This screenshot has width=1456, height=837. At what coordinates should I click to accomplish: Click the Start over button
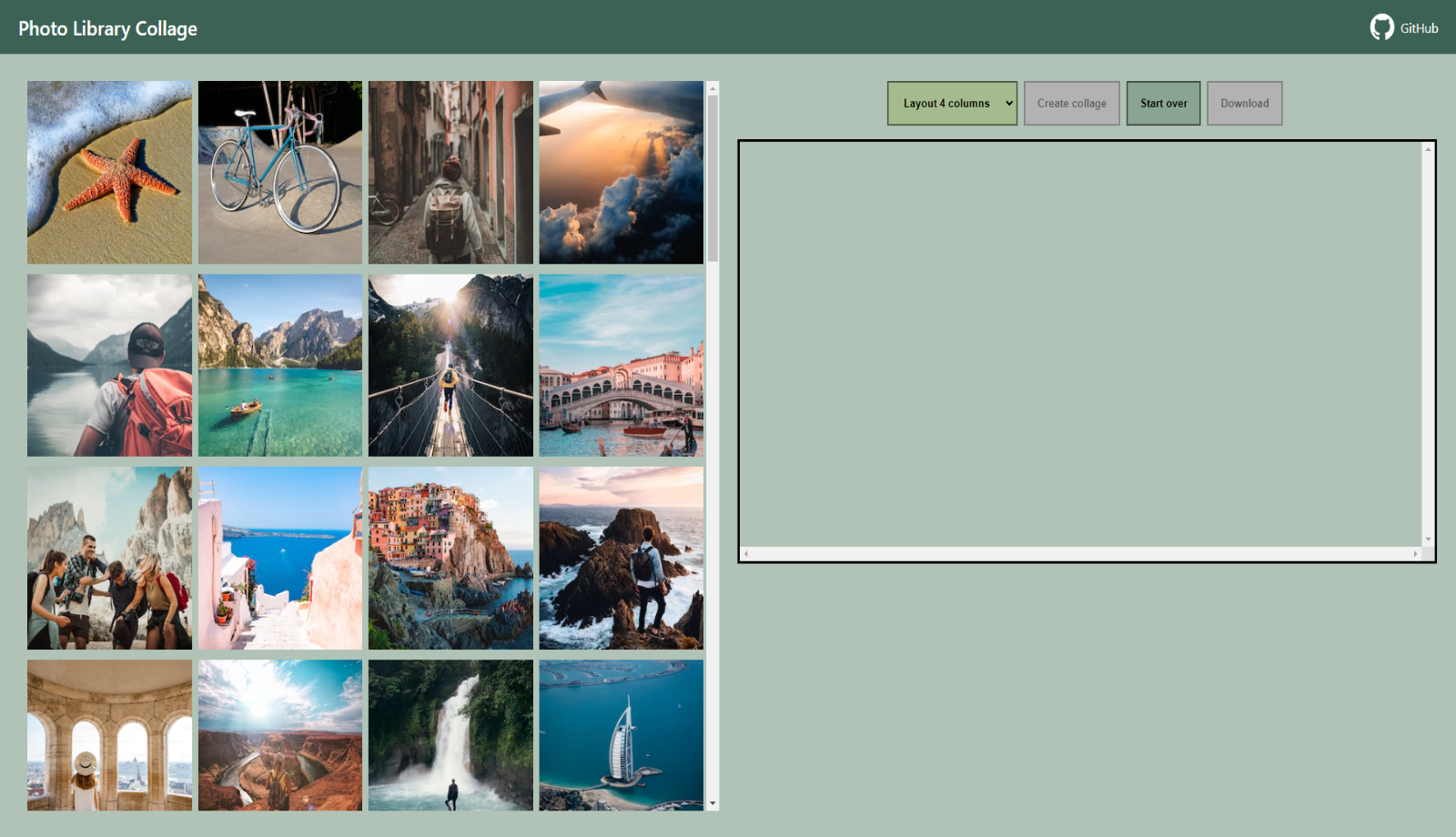pos(1163,104)
